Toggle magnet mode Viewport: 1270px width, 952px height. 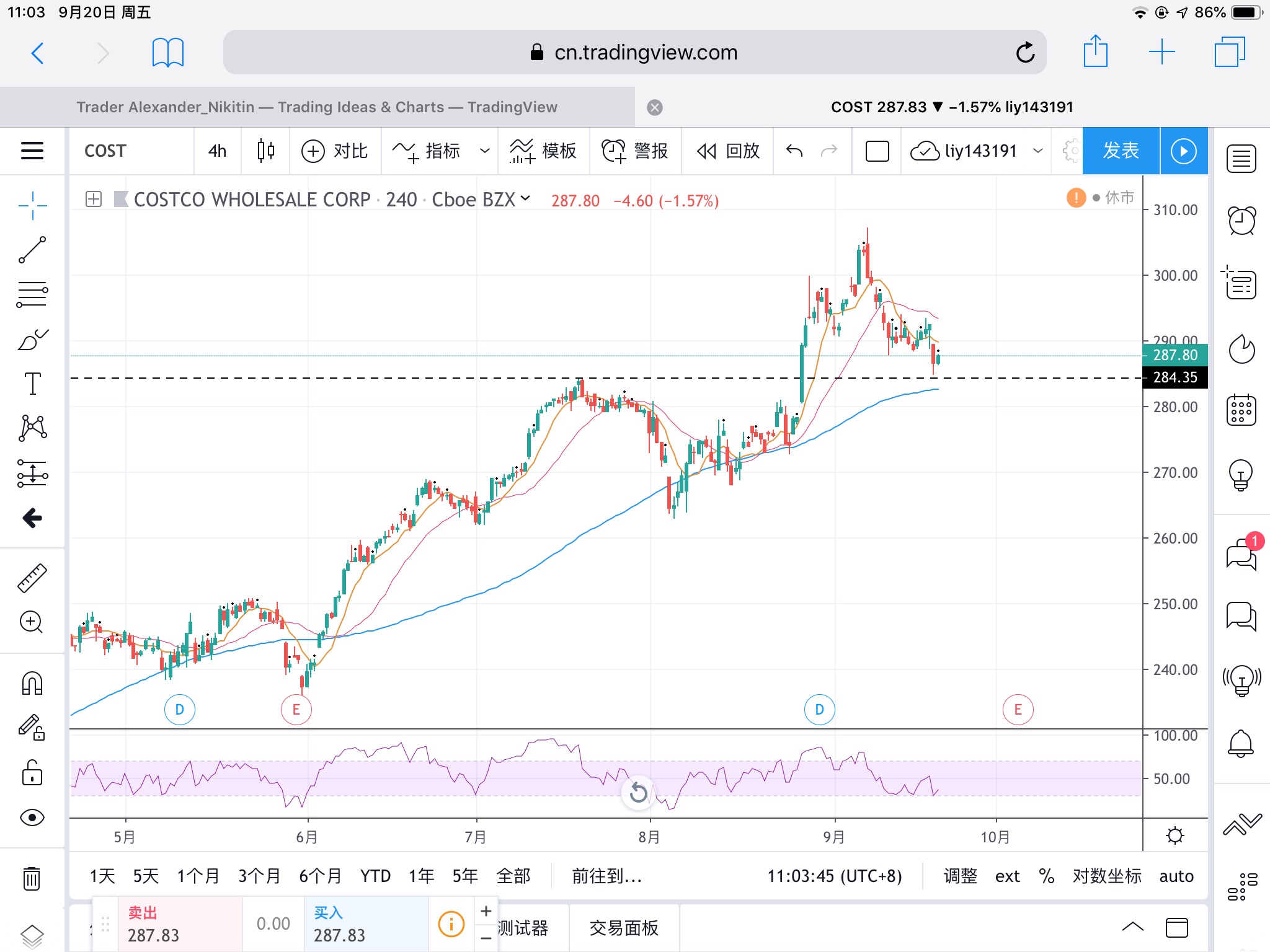(32, 683)
